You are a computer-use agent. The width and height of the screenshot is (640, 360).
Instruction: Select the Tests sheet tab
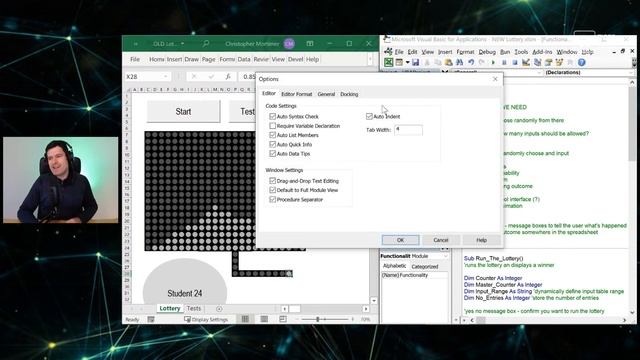pyautogui.click(x=194, y=309)
